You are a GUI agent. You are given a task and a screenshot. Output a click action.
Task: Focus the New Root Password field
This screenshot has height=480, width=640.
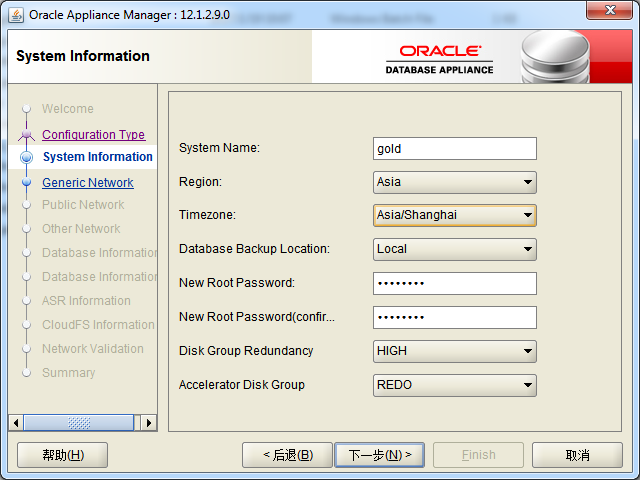click(455, 283)
